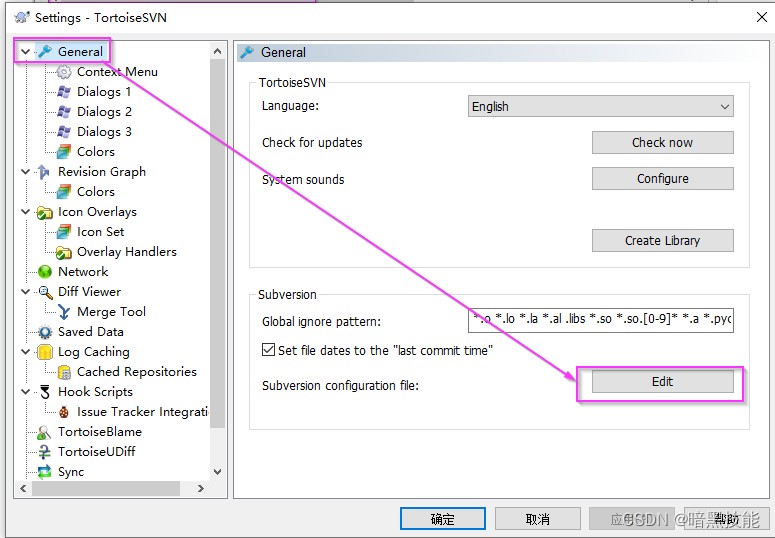Click the Context Menu gear icon
This screenshot has height=538, width=775.
tap(64, 72)
